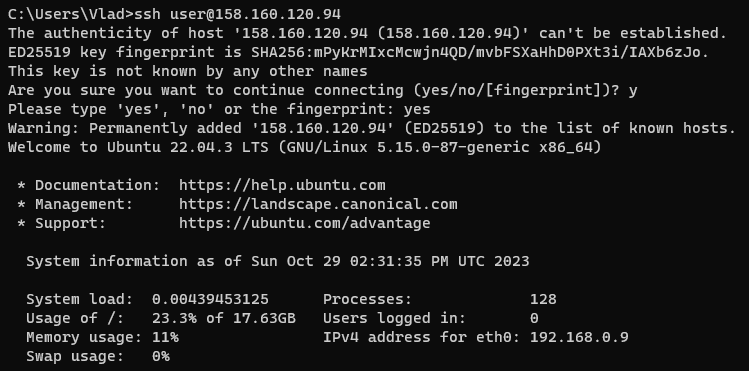Click 'This key is not known' message
Screen dimensions: 749x371
coord(188,71)
